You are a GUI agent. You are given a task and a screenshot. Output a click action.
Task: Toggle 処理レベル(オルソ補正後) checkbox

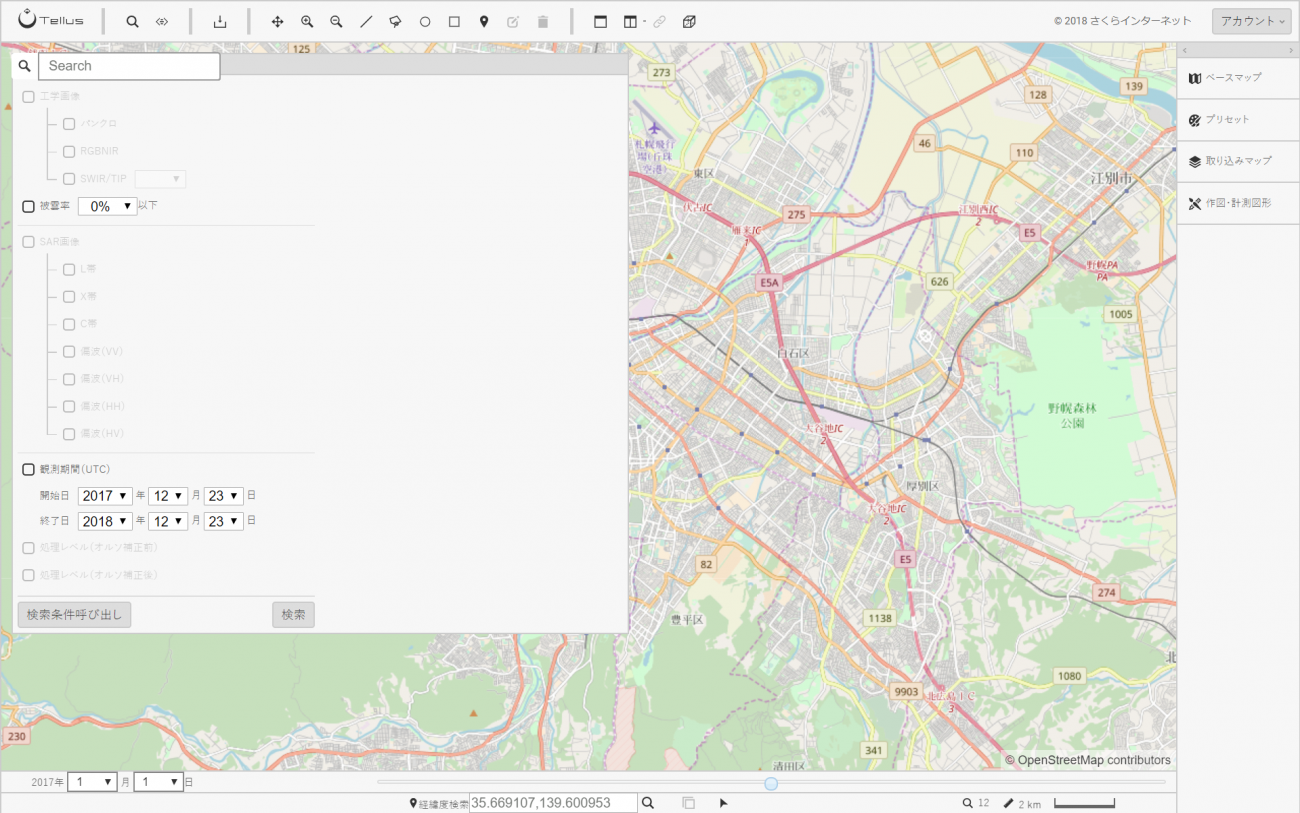[28, 575]
